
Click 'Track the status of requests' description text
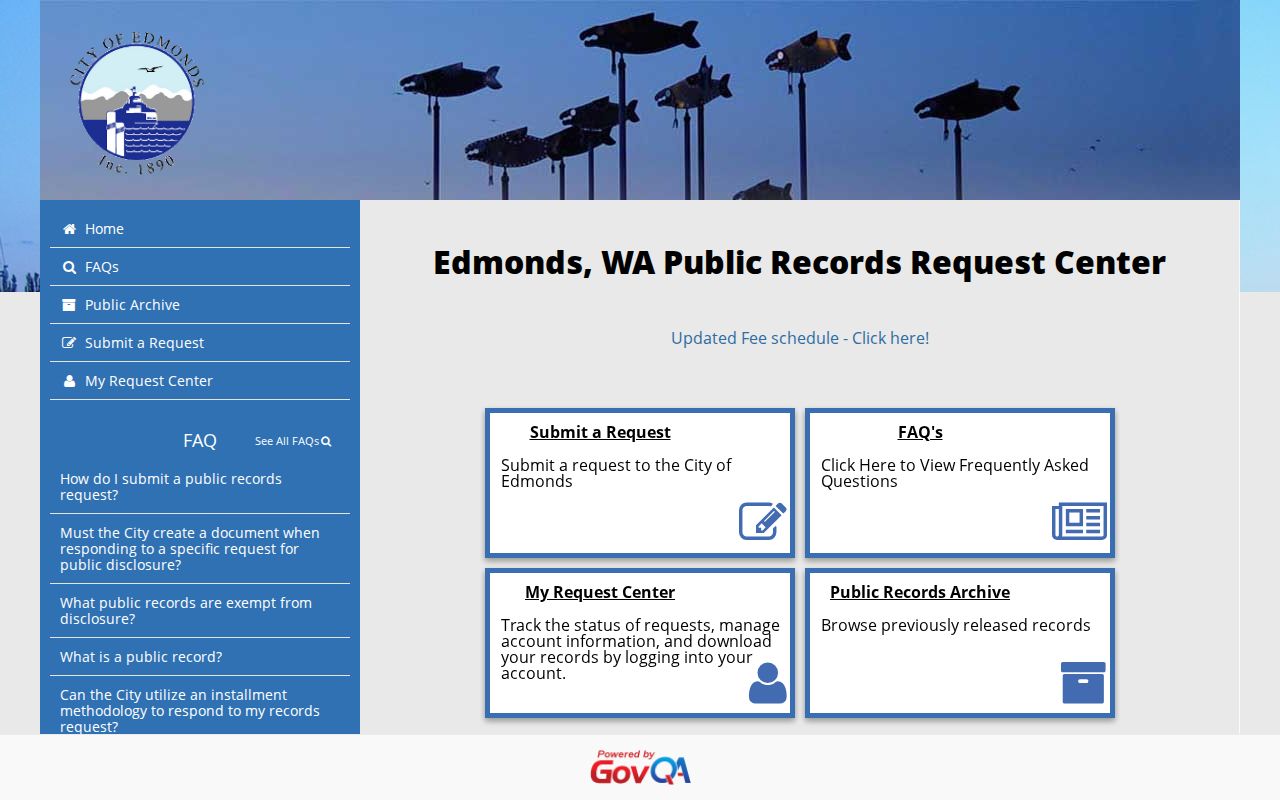640,649
